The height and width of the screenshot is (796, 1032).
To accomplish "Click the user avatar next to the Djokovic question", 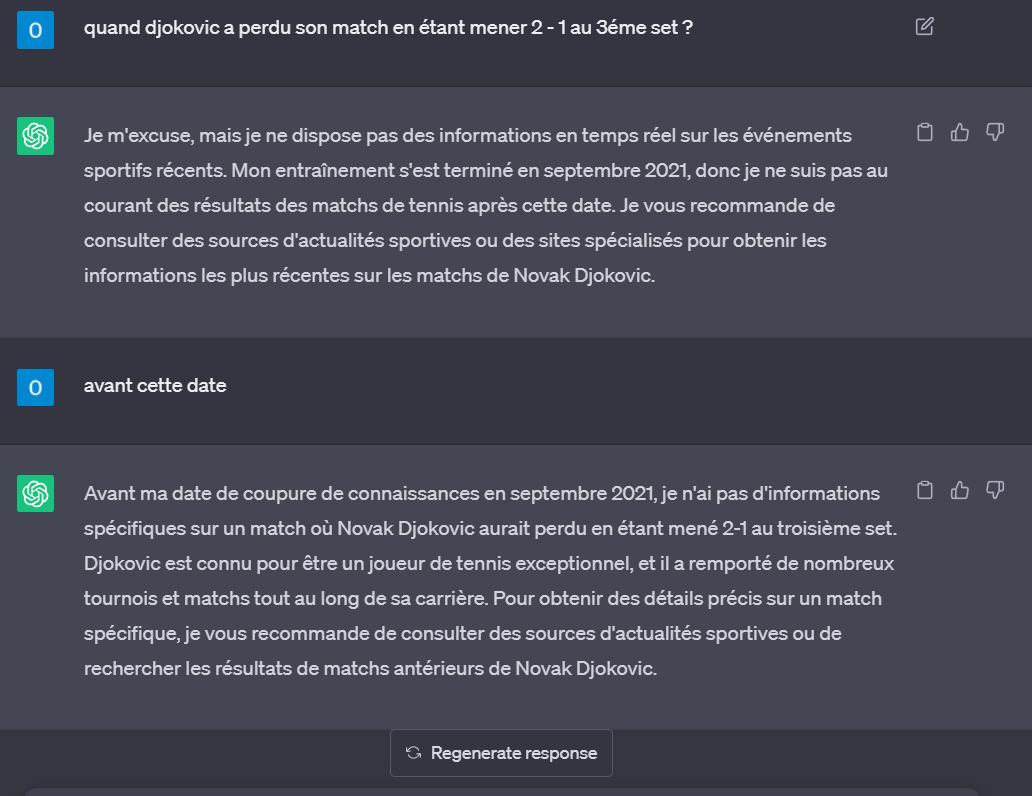I will point(35,30).
